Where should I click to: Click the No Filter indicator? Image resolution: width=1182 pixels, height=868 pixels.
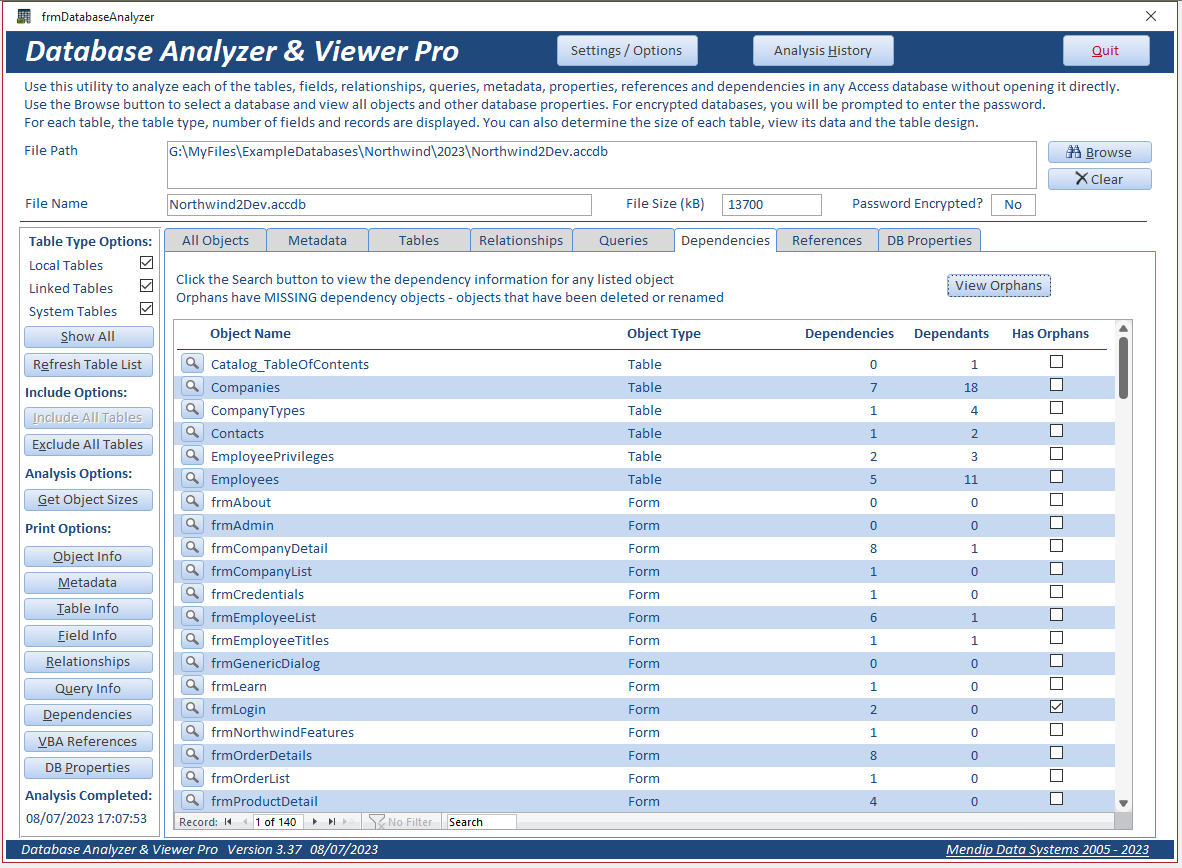pos(402,822)
